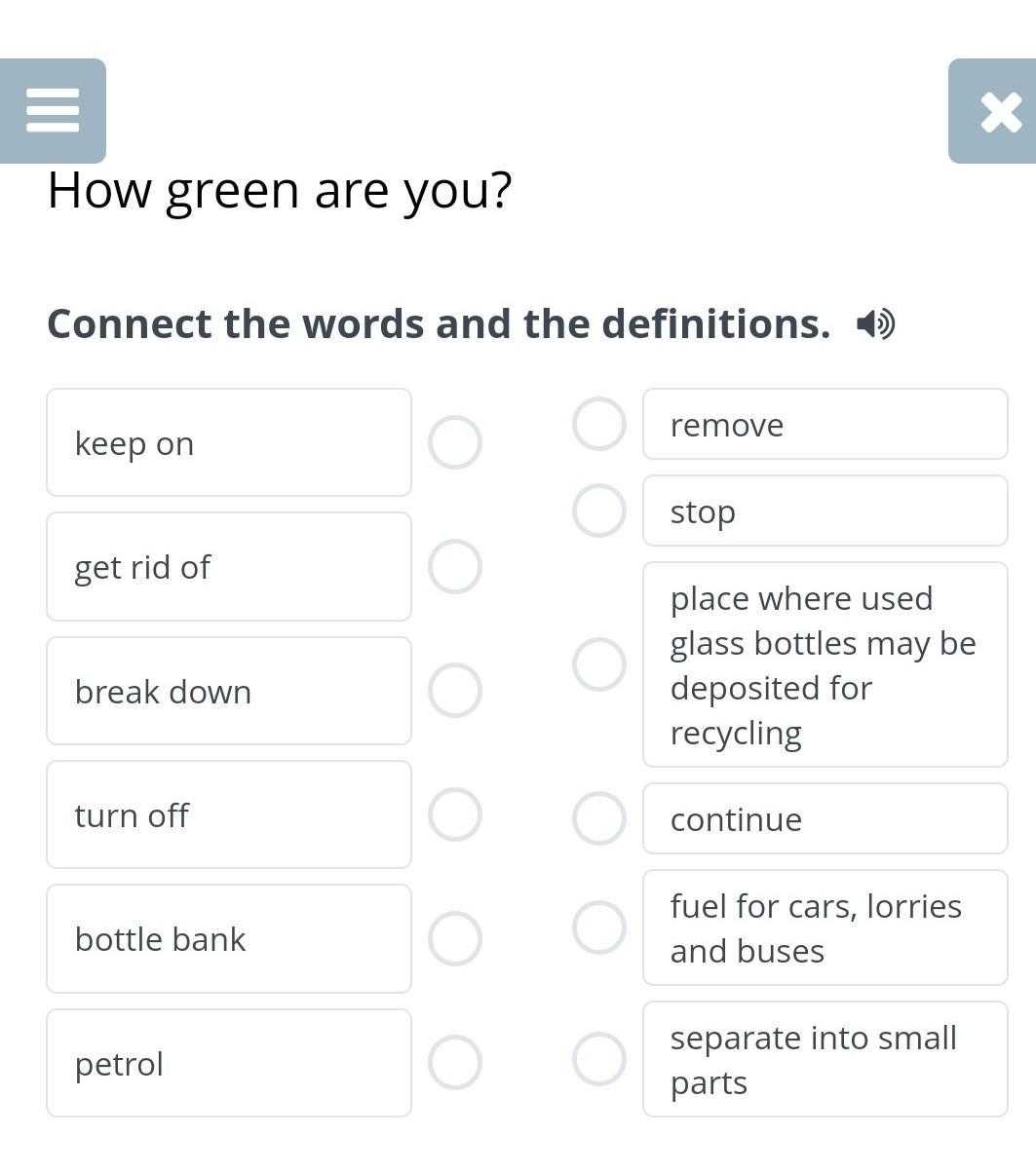Click the 'continue' definition card
1036x1173 pixels.
pos(825,818)
